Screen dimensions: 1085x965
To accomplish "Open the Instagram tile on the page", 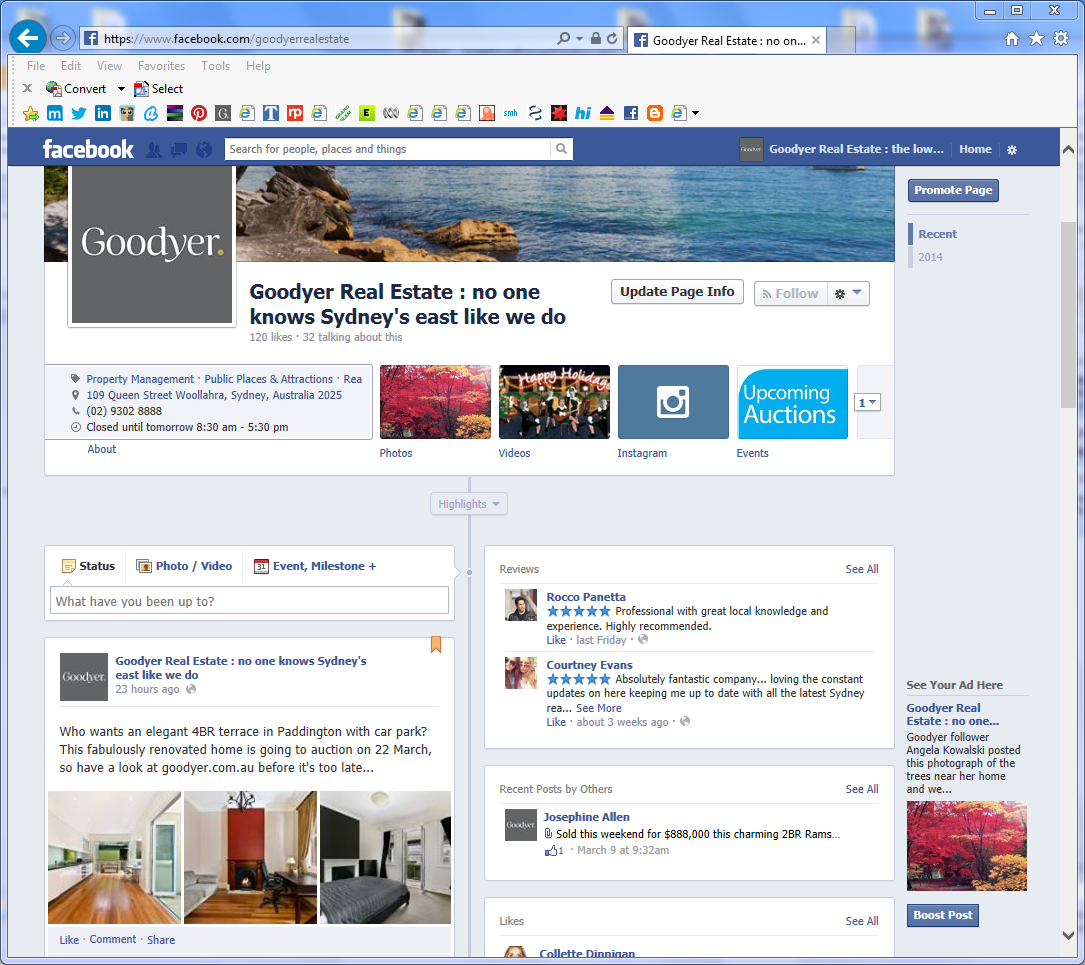I will (x=673, y=402).
